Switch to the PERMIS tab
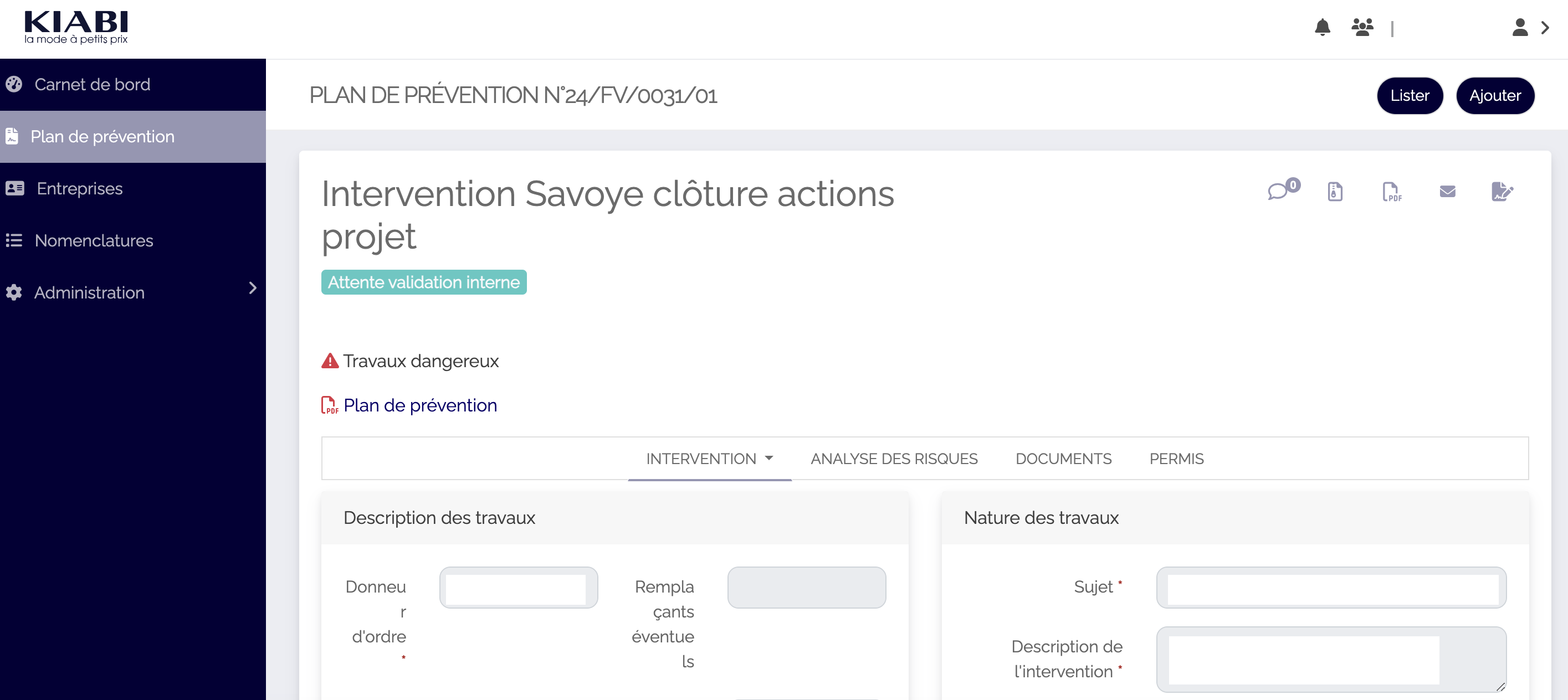This screenshot has width=1568, height=700. point(1176,459)
